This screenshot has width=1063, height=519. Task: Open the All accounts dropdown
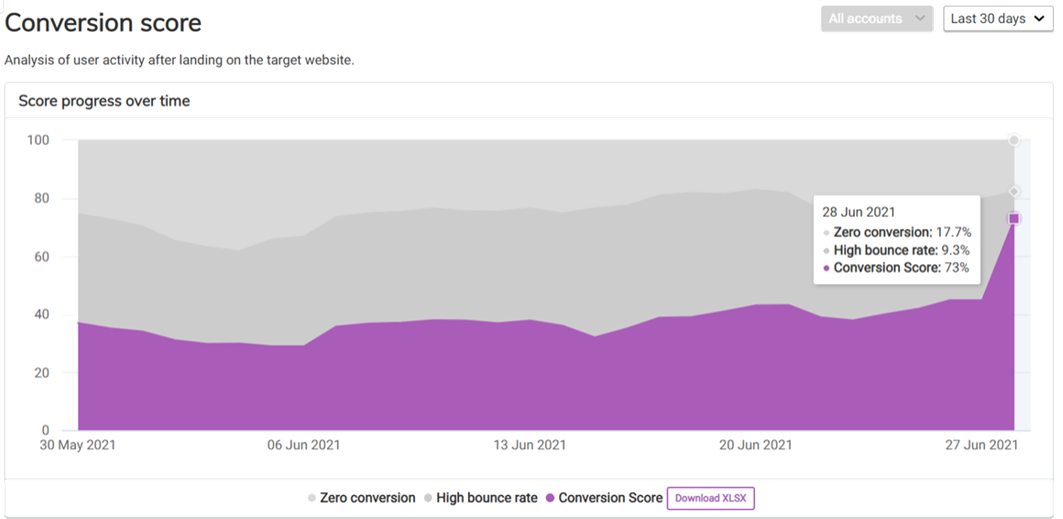tap(876, 19)
